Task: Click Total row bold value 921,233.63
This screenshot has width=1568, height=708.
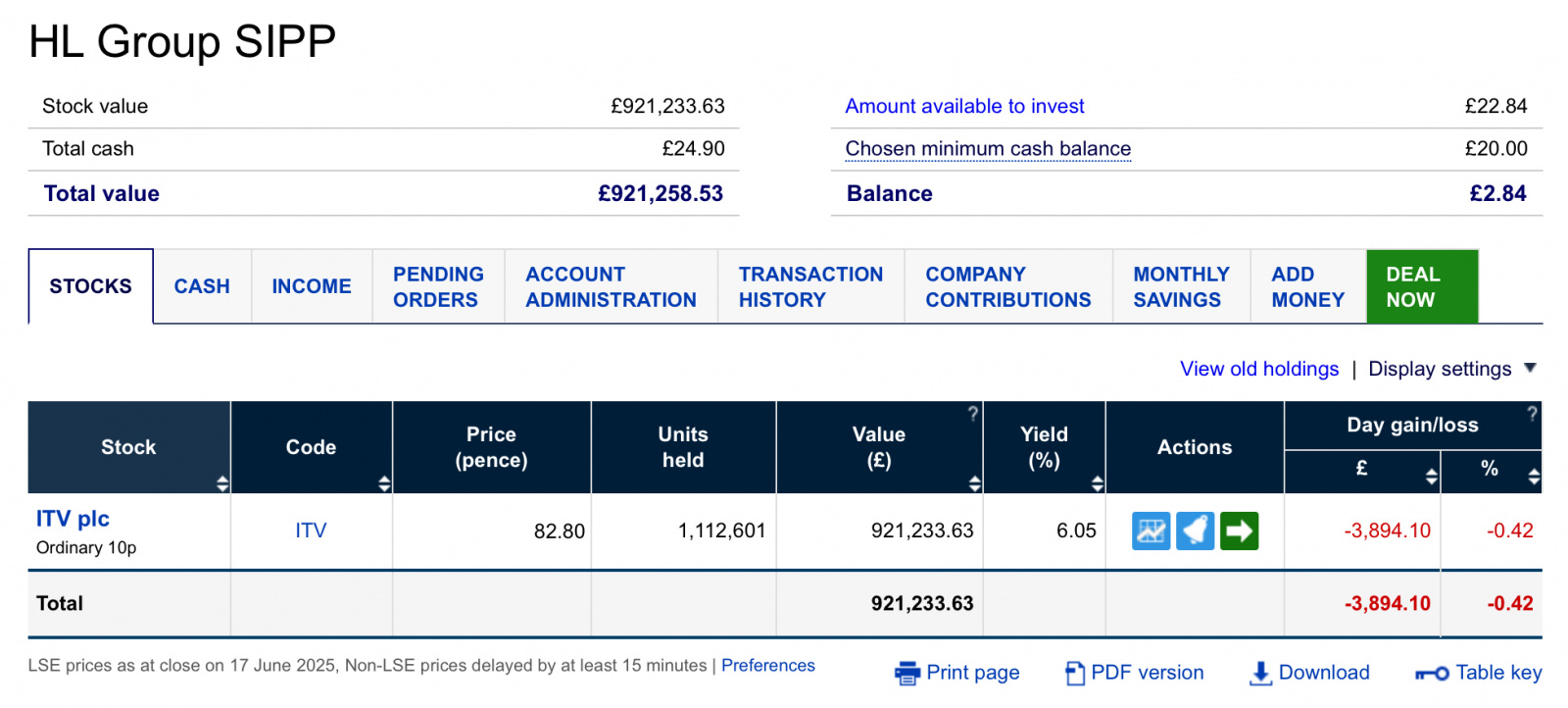Action: tap(922, 603)
